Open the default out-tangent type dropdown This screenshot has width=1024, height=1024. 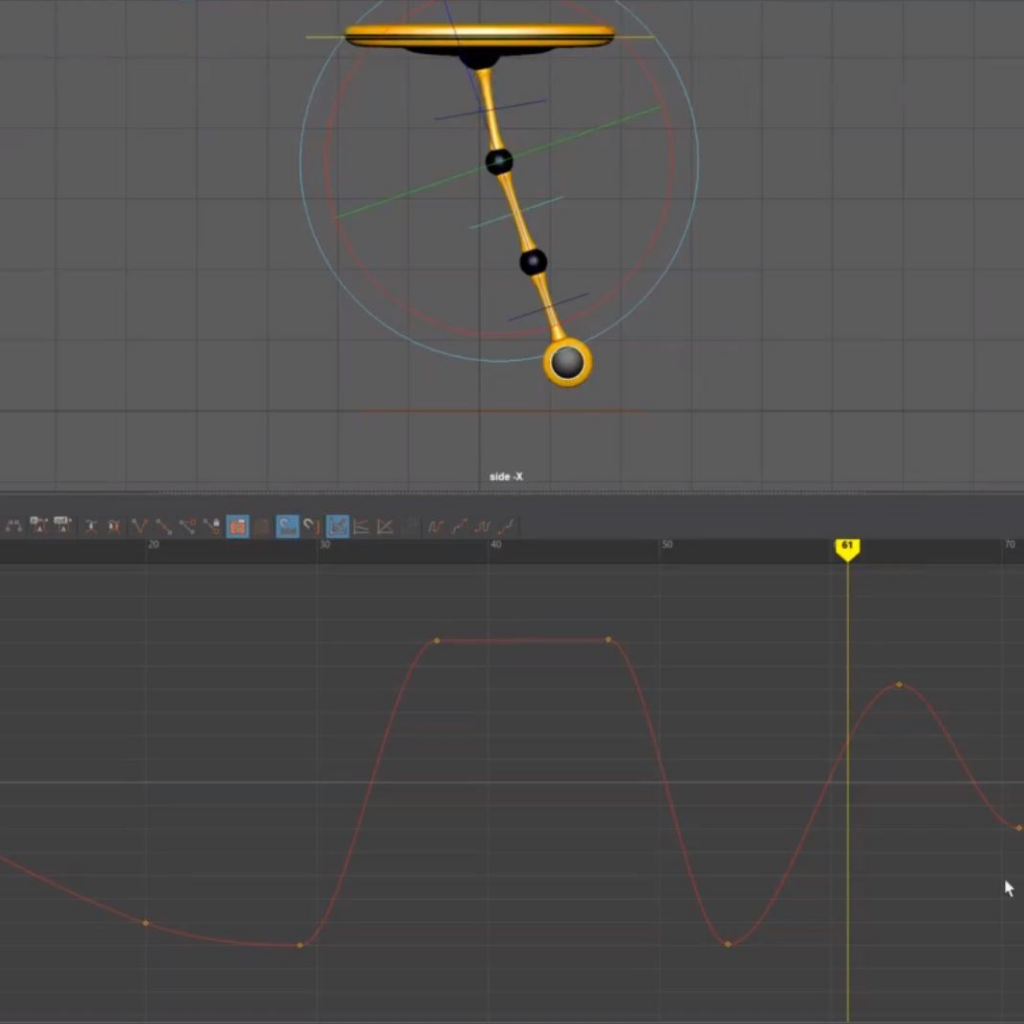[63, 526]
